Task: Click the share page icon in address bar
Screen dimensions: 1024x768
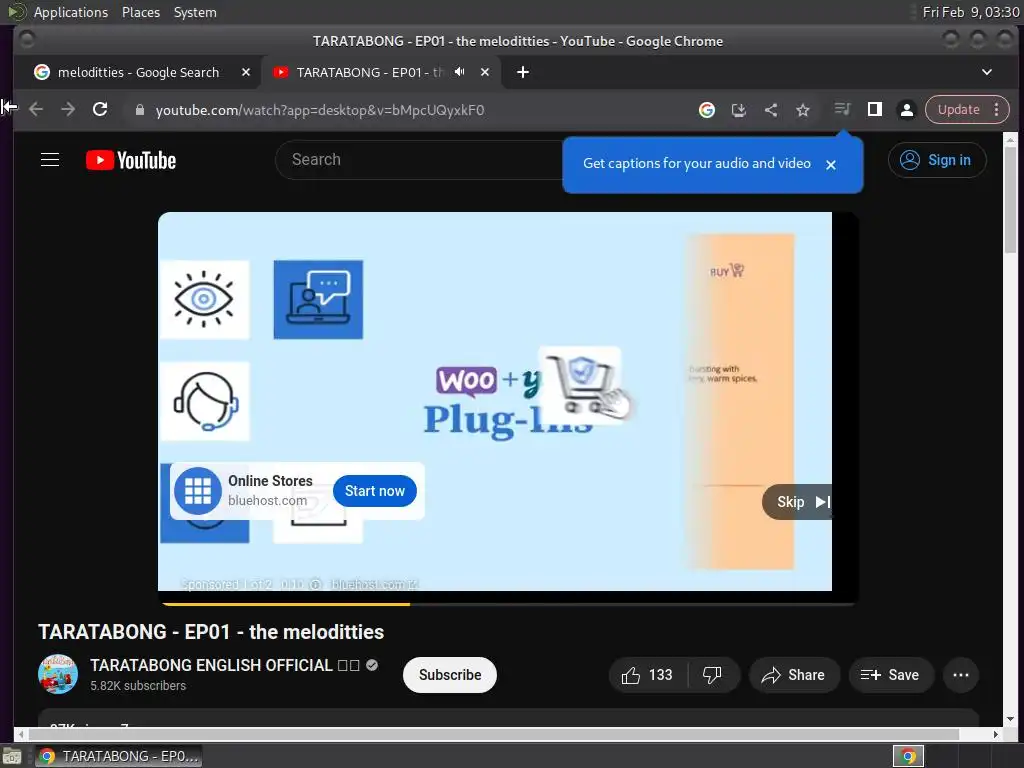Action: [x=771, y=110]
